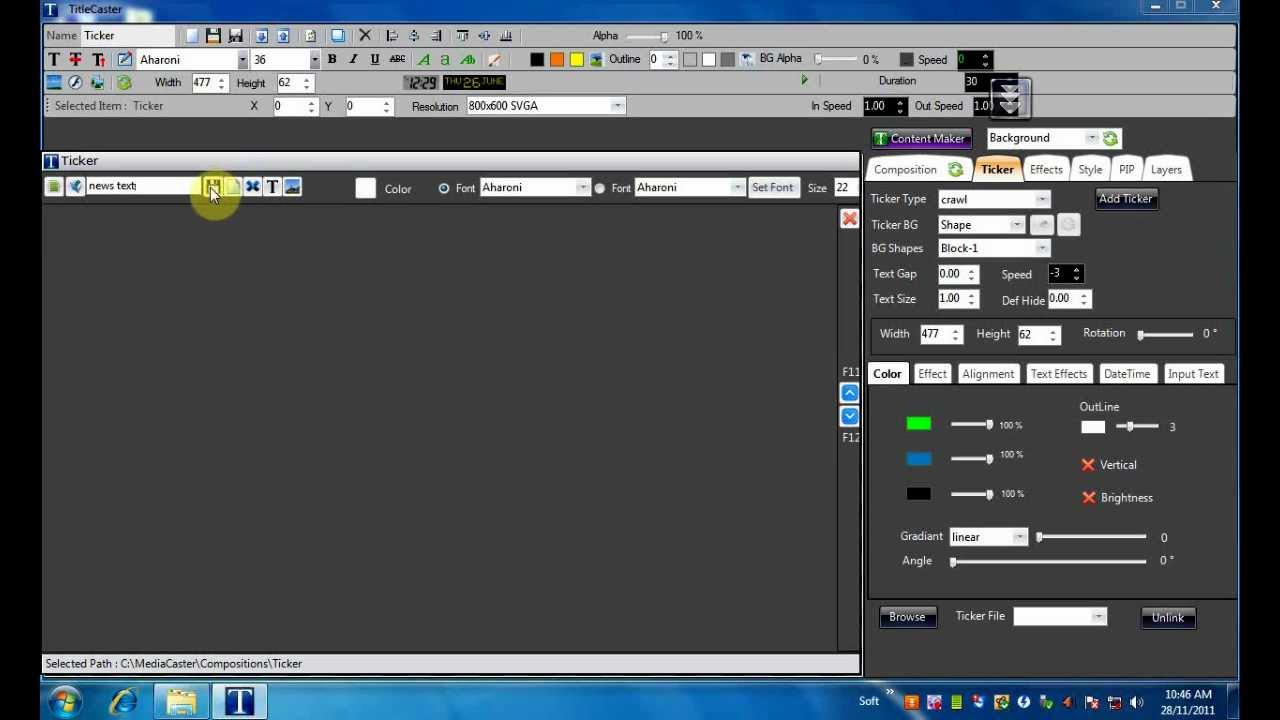The width and height of the screenshot is (1280, 720).
Task: Open the Resolution 800x600 SVGA dropdown
Action: 545,106
